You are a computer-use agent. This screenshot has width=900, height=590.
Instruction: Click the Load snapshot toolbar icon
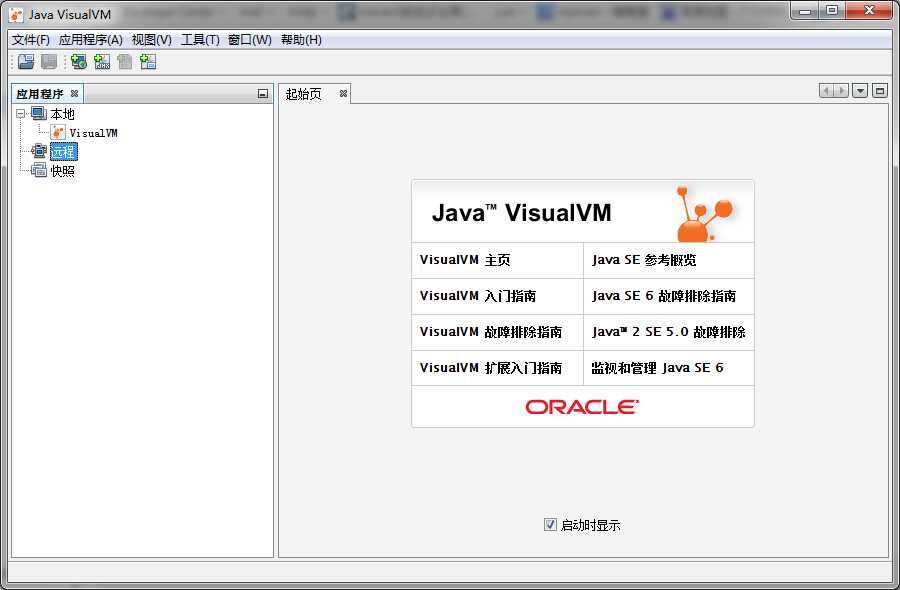click(x=26, y=61)
